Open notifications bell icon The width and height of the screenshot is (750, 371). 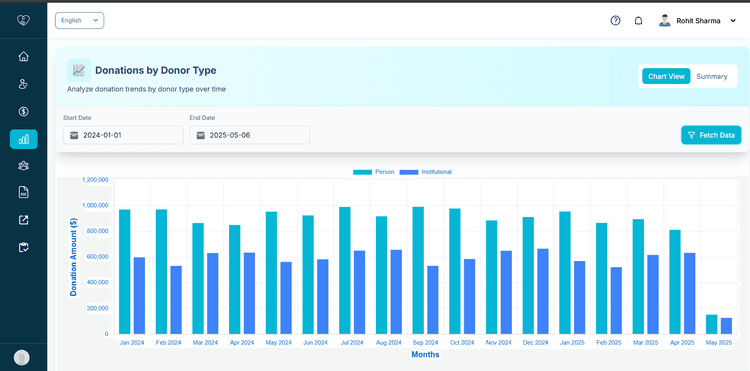638,21
